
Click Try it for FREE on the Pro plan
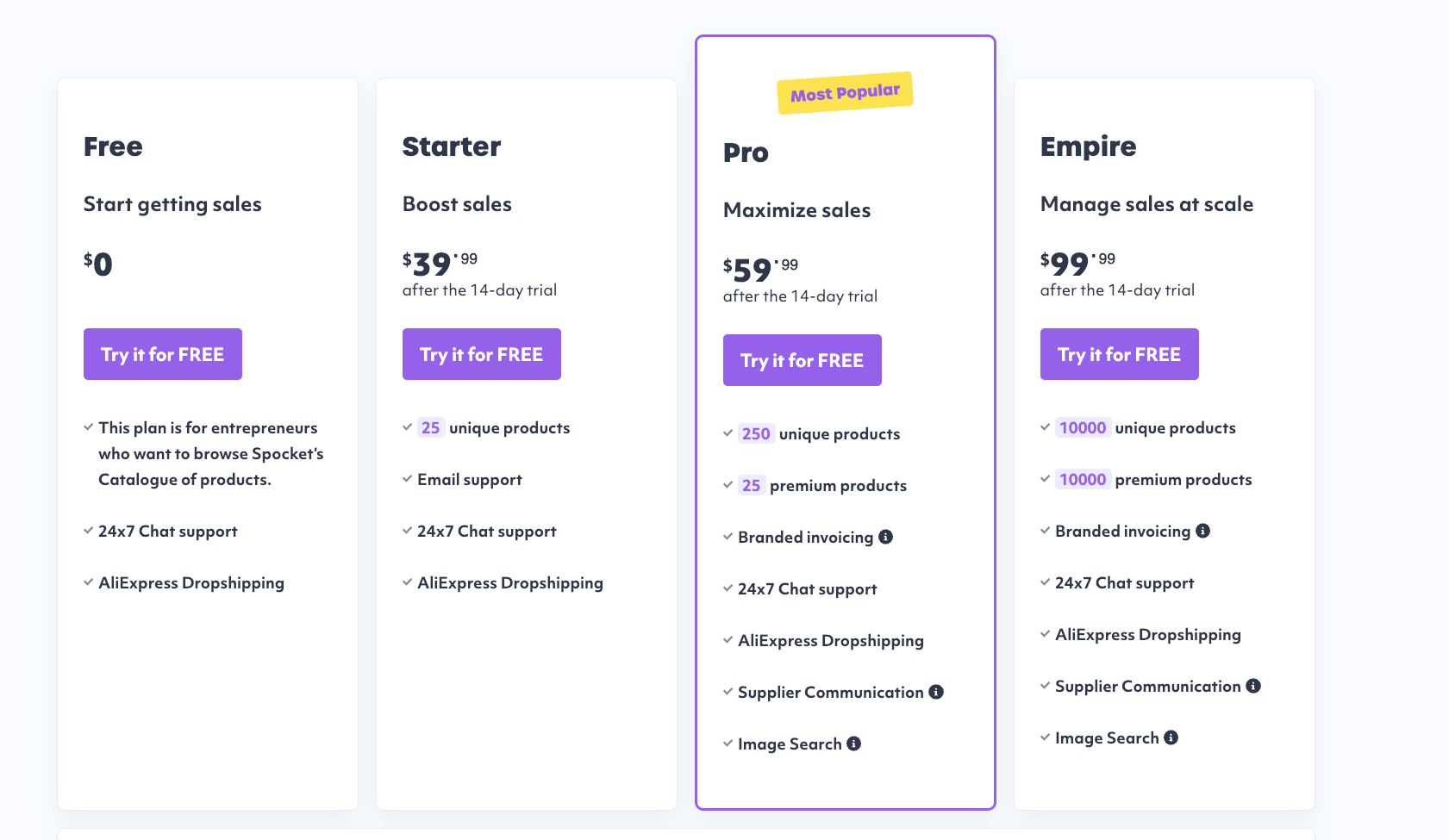coord(802,359)
